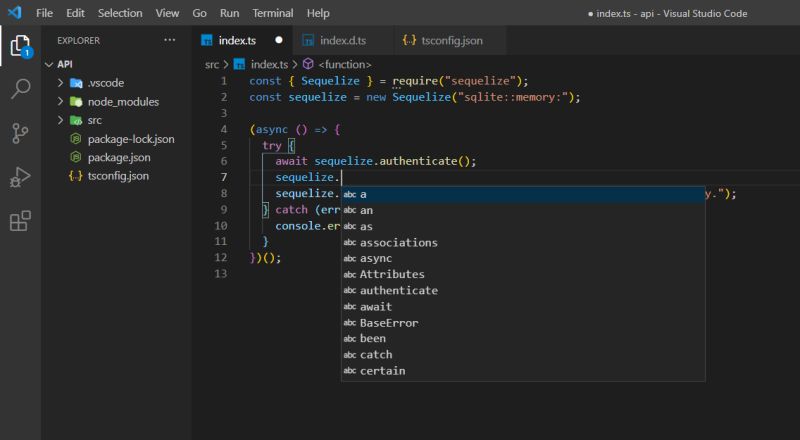Screen dimensions: 800x440
Task: Click the EXPLORER panel title
Action: pyautogui.click(x=79, y=40)
